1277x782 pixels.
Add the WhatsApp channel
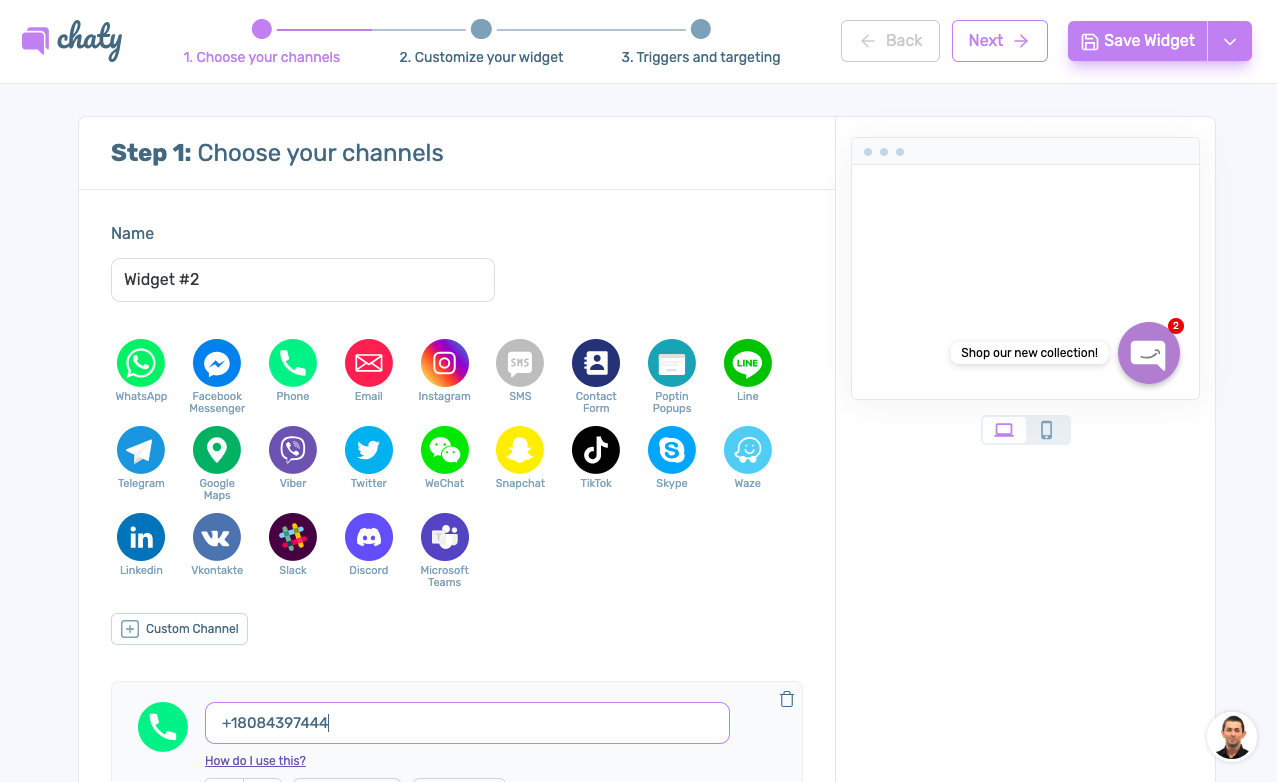pos(141,363)
